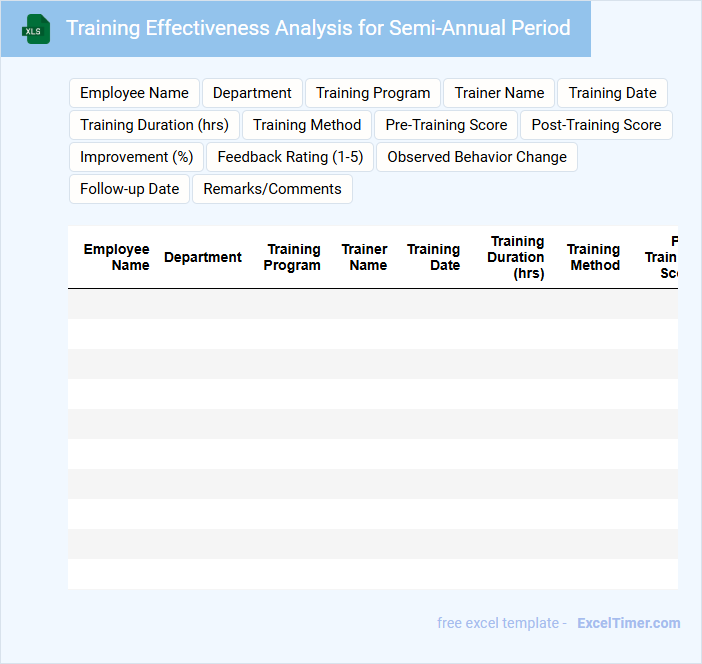Select the Department tag
This screenshot has height=664, width=702.
click(x=252, y=93)
